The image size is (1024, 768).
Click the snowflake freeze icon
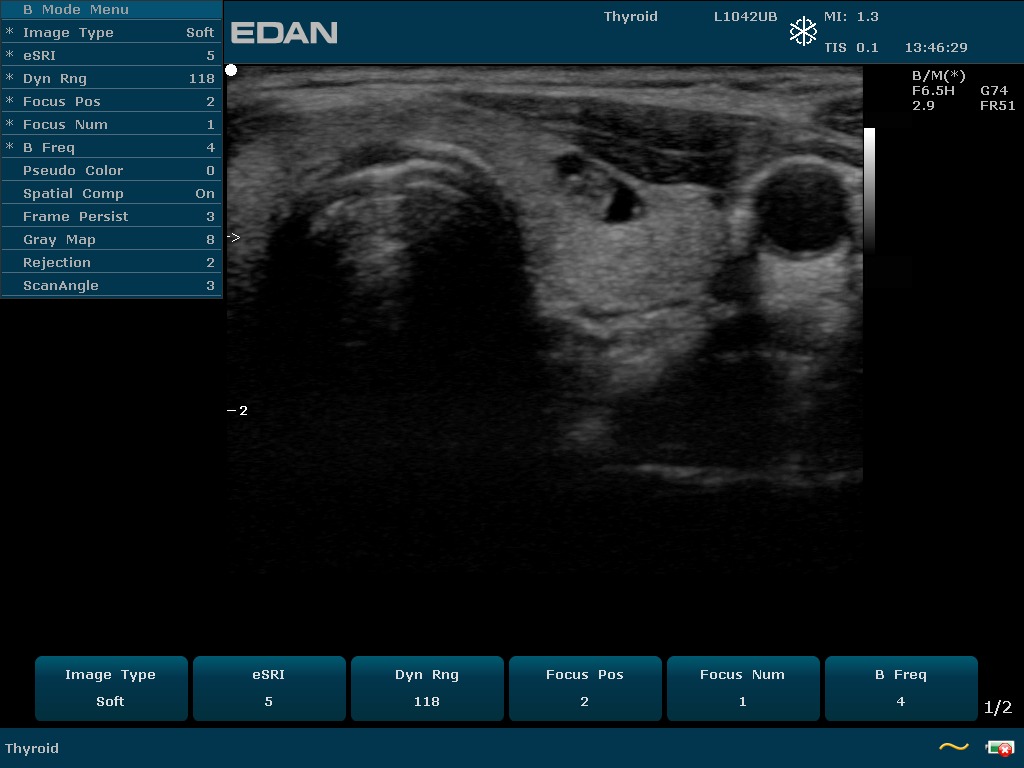(x=803, y=32)
